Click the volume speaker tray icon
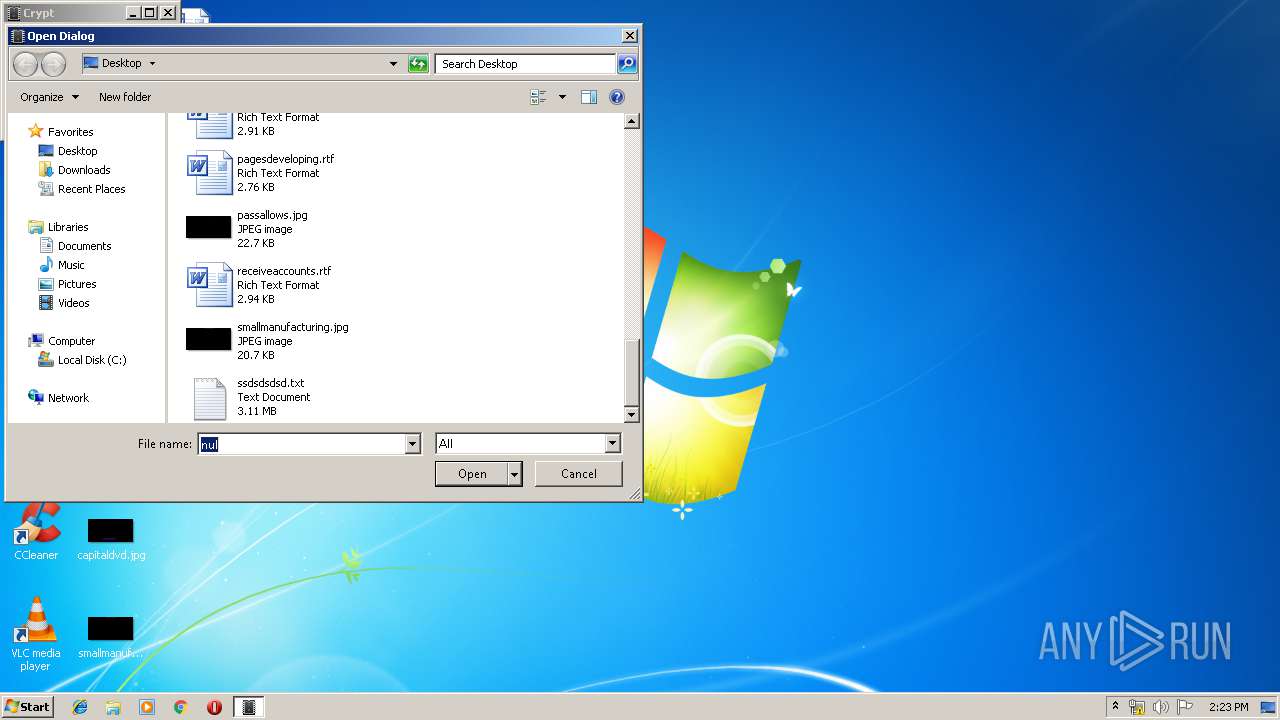This screenshot has height=720, width=1280. (x=1161, y=707)
